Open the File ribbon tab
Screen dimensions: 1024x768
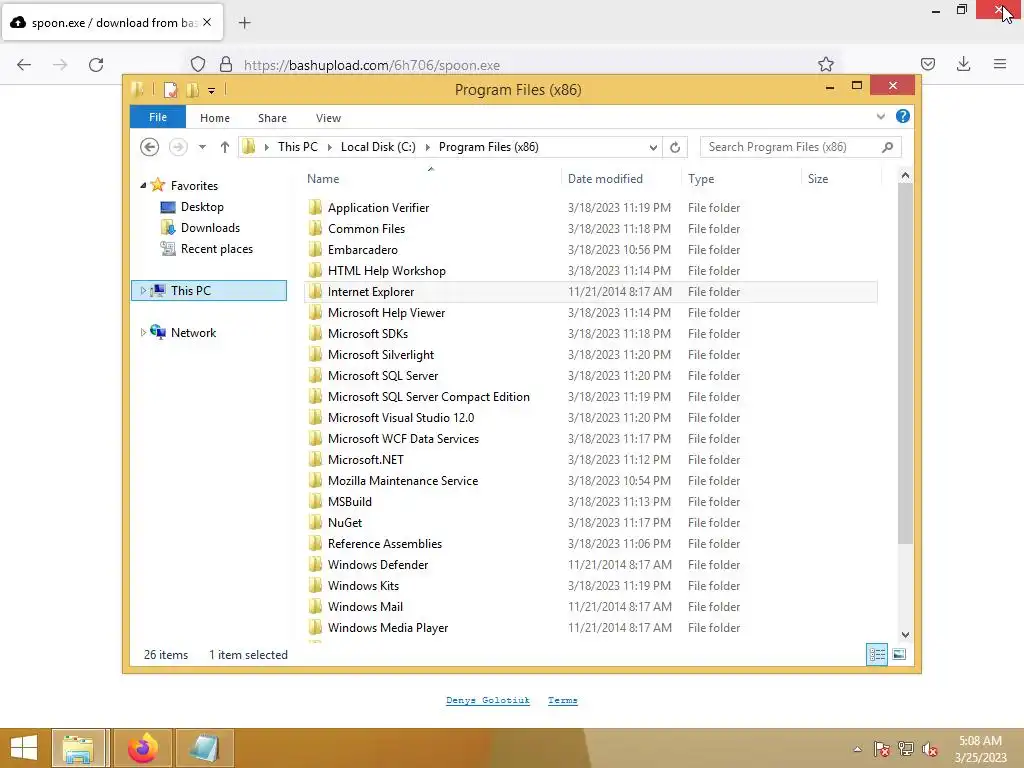158,117
